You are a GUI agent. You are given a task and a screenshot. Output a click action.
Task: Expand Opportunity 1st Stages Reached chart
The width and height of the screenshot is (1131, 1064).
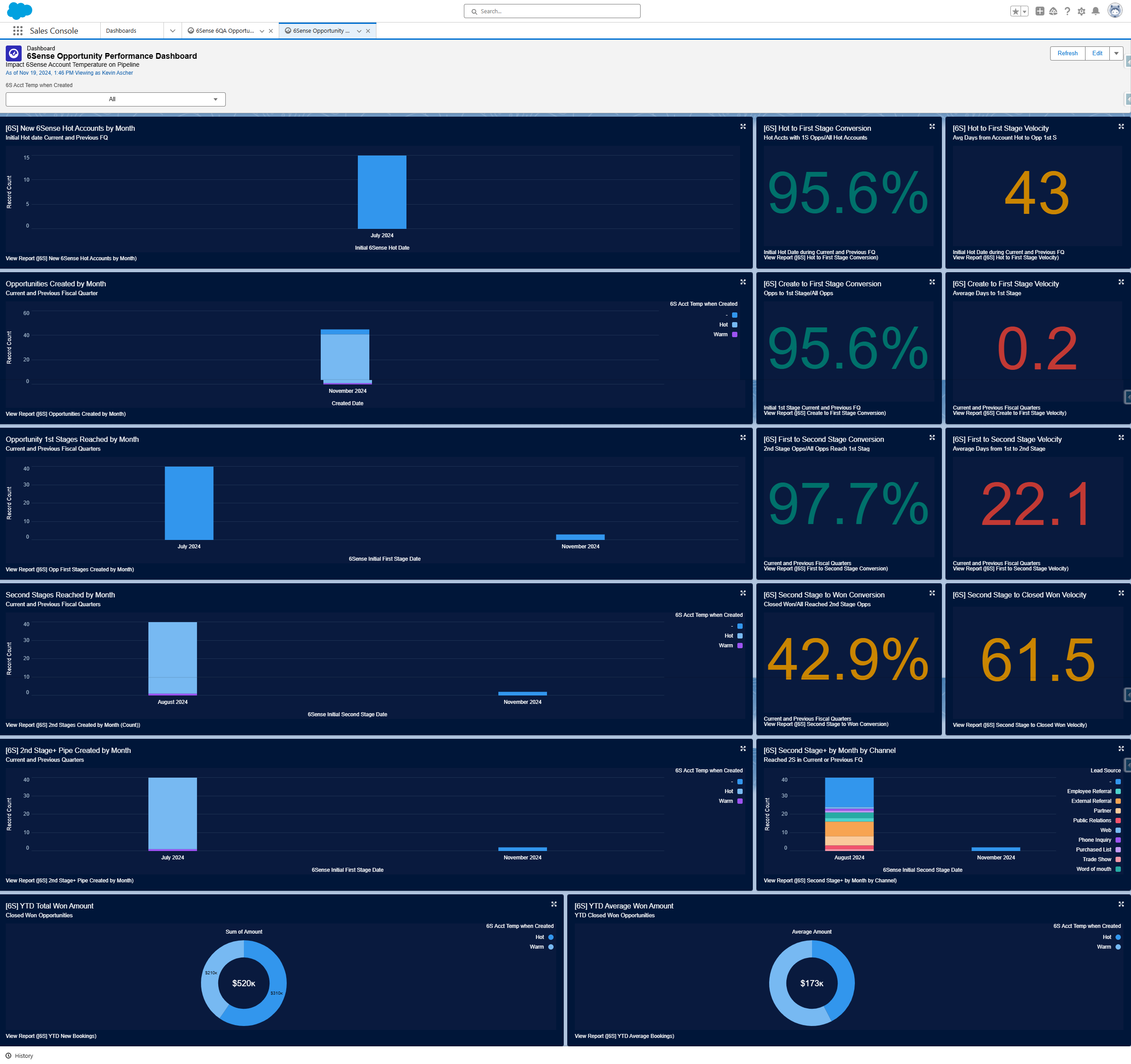tap(742, 437)
